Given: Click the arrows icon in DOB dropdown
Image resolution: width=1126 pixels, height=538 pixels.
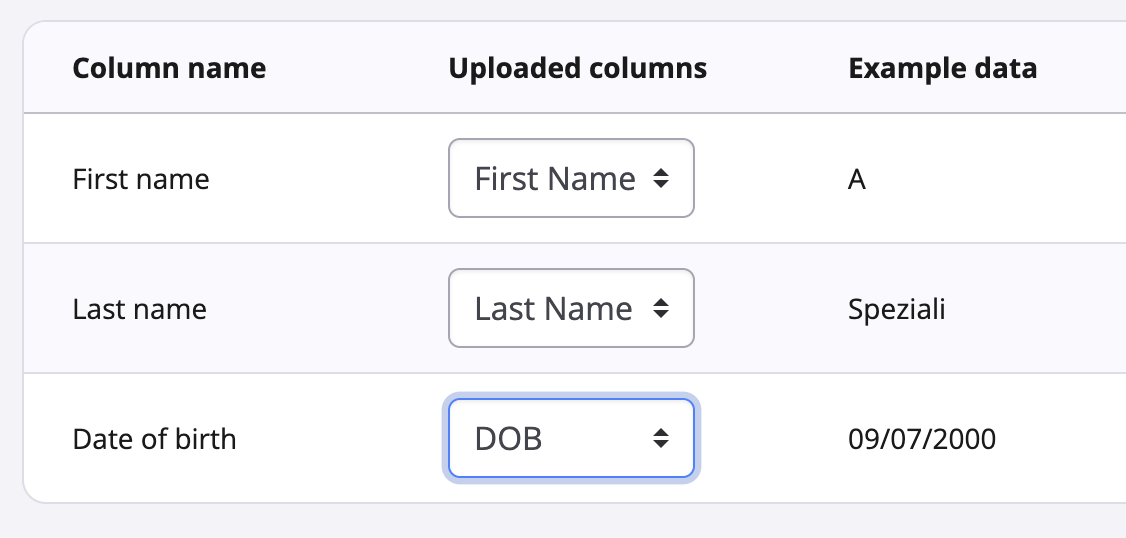Looking at the screenshot, I should point(660,438).
